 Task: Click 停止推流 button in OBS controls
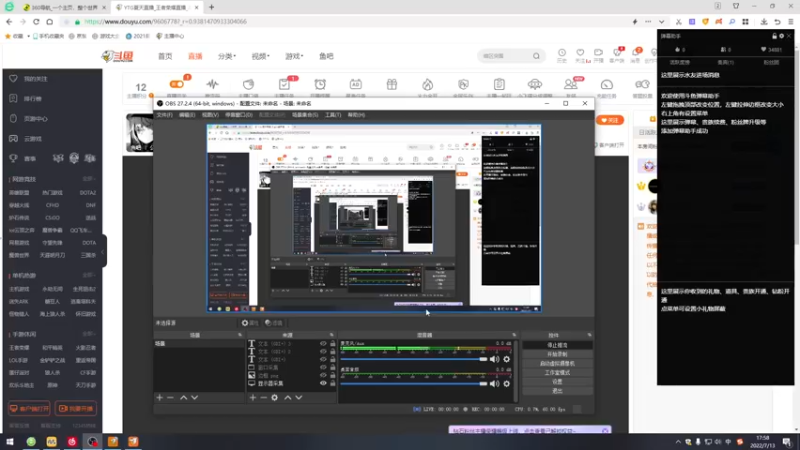pos(557,345)
